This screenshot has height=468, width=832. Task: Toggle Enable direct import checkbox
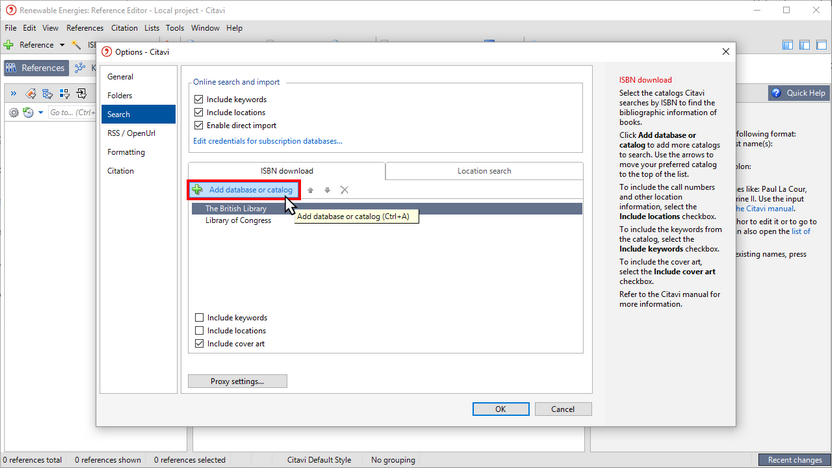(x=198, y=126)
